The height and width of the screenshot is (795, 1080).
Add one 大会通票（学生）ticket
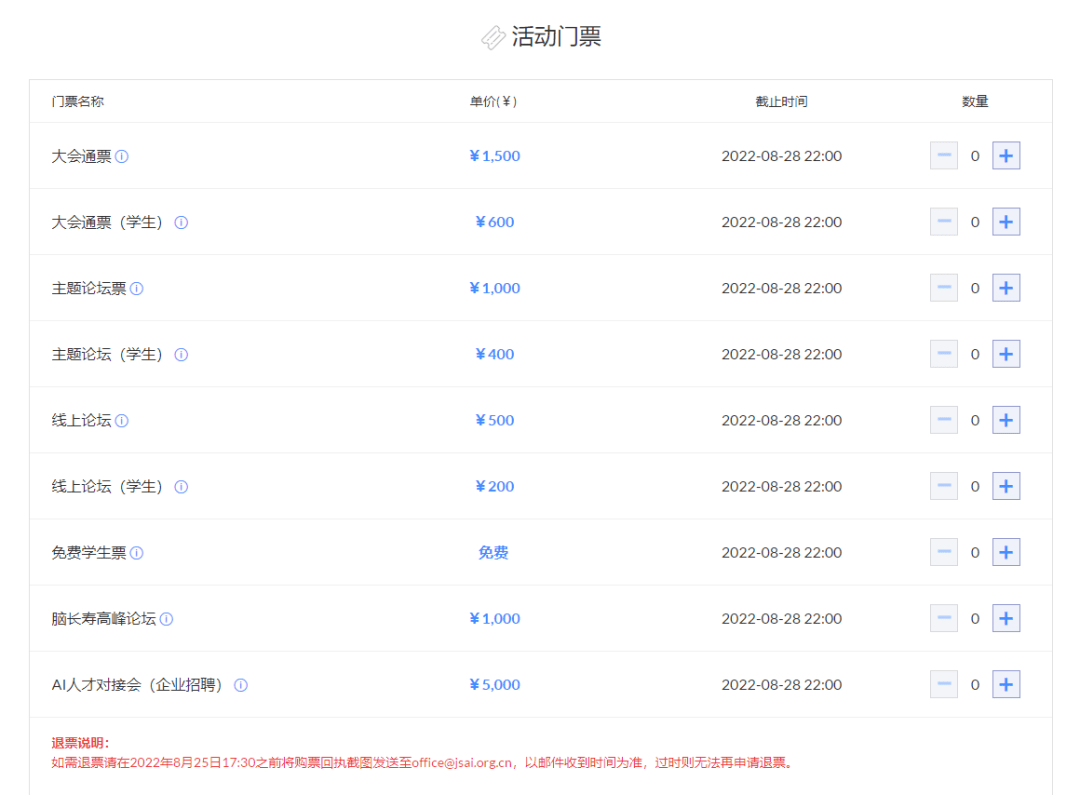[1006, 222]
